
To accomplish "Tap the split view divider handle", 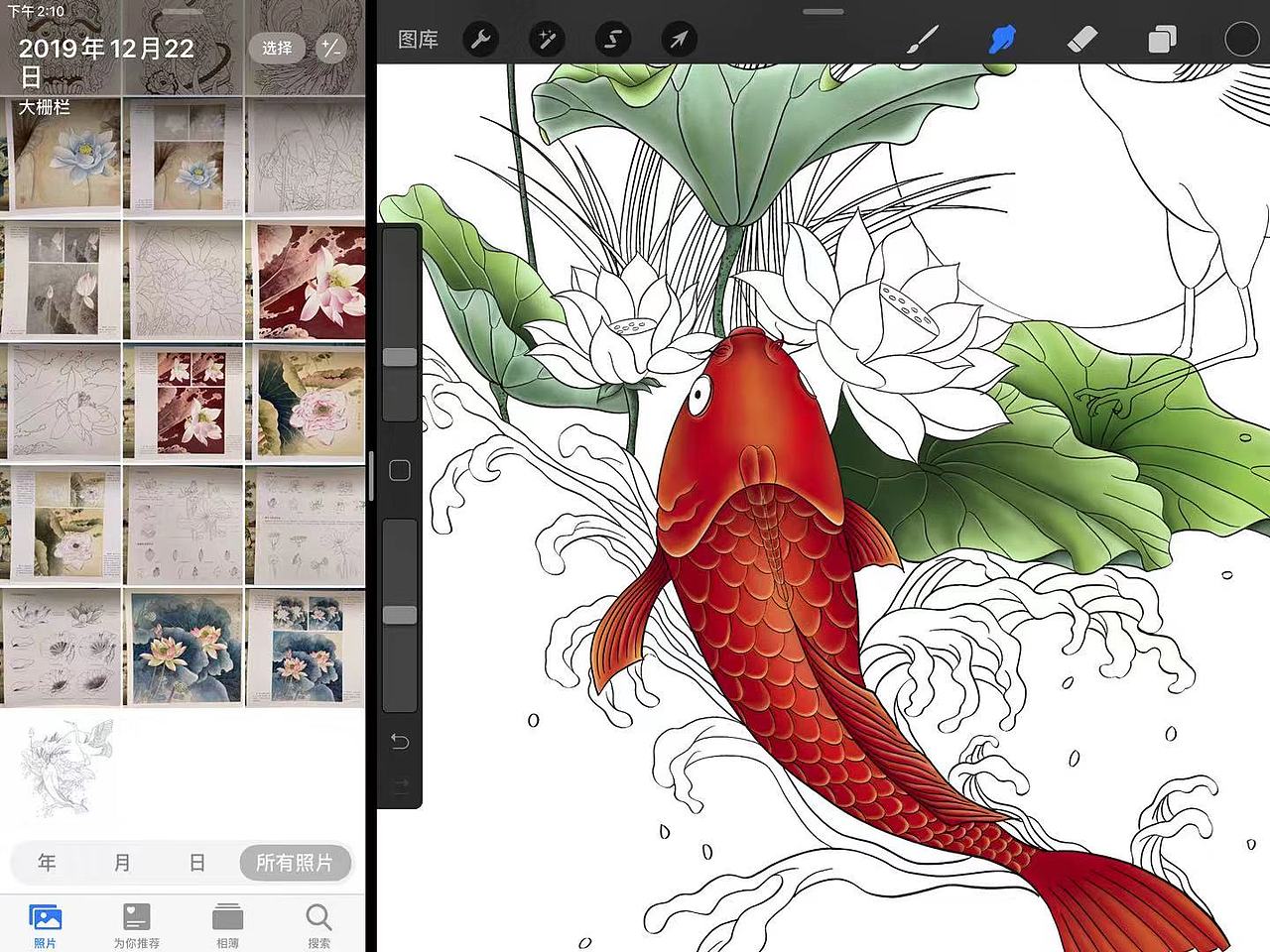I will click(371, 476).
